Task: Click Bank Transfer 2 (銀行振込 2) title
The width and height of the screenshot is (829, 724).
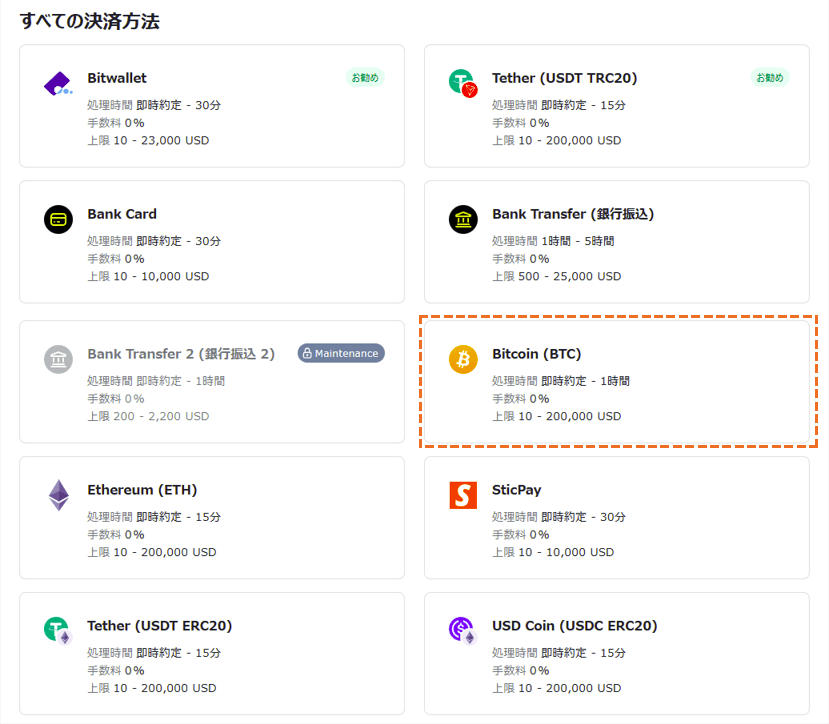Action: coord(181,353)
